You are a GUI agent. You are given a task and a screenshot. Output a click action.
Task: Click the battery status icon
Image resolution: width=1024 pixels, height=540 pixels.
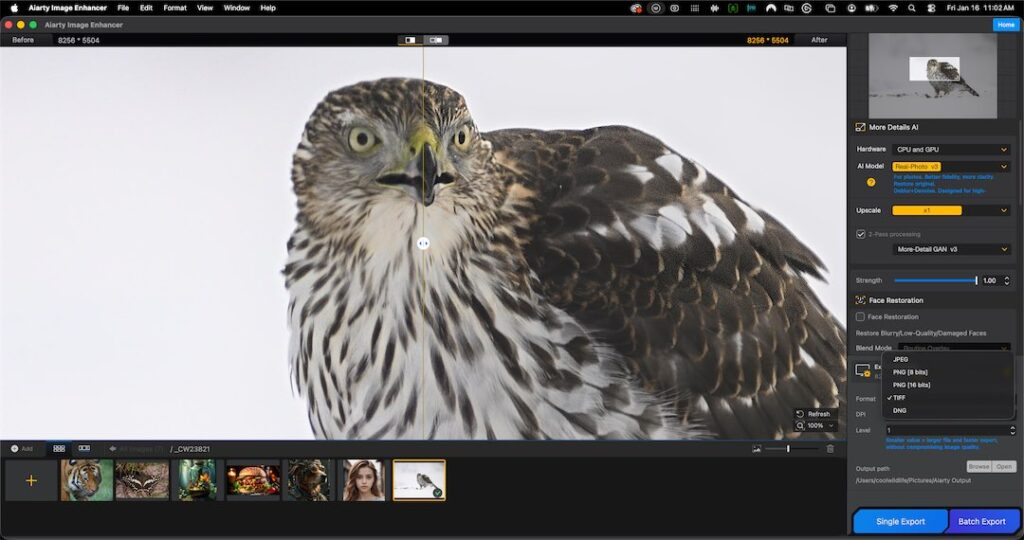tap(872, 8)
